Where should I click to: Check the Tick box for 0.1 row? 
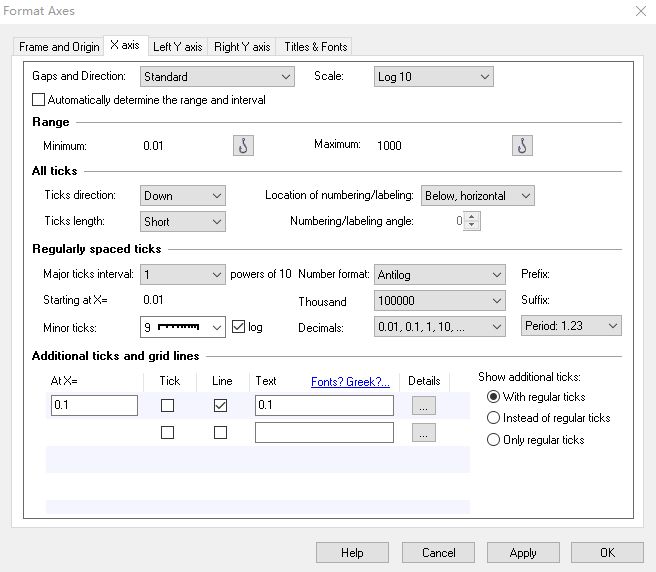167,406
